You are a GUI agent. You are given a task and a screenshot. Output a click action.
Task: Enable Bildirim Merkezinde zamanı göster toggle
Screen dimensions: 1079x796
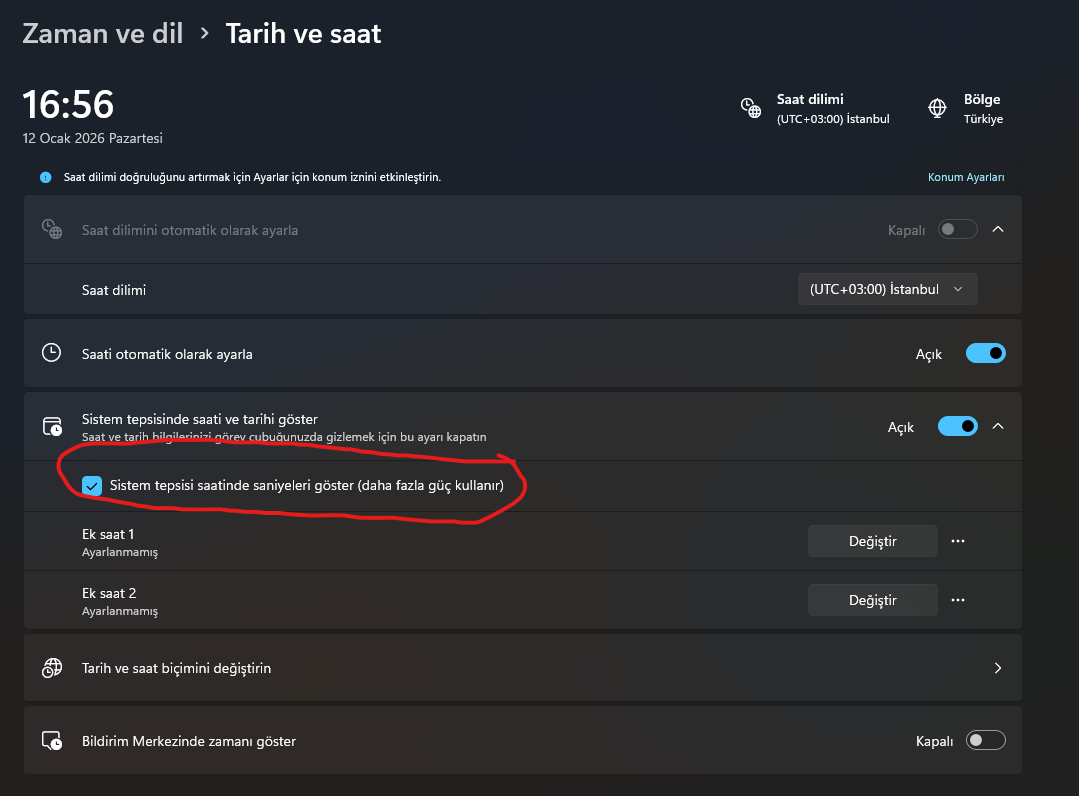tap(985, 741)
